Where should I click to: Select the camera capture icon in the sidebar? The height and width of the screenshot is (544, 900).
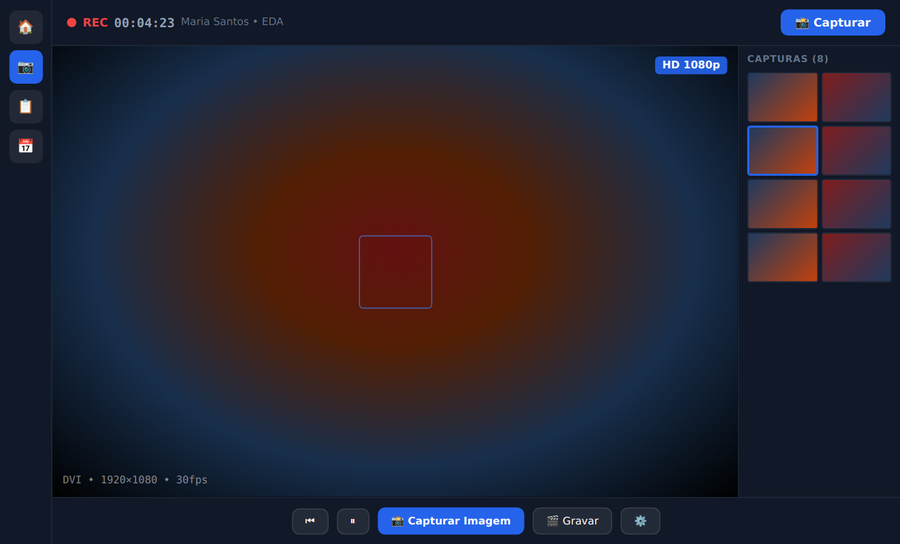[x=26, y=67]
